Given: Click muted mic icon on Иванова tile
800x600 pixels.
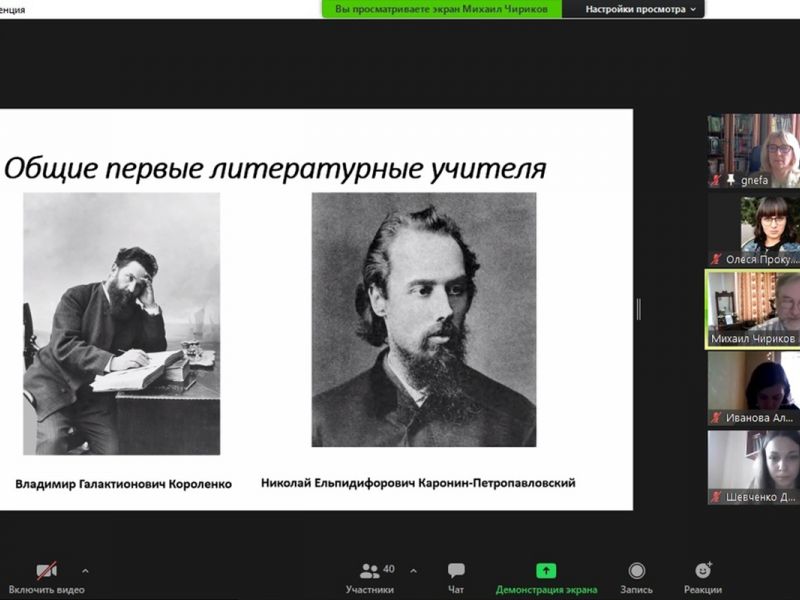Looking at the screenshot, I should click(x=716, y=418).
